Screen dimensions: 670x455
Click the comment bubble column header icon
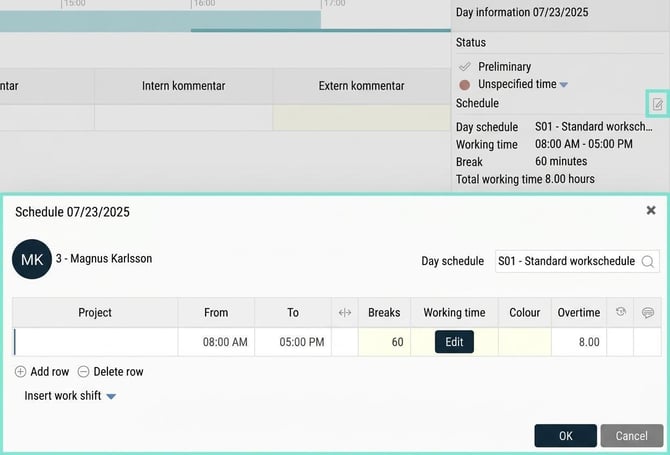tap(648, 312)
